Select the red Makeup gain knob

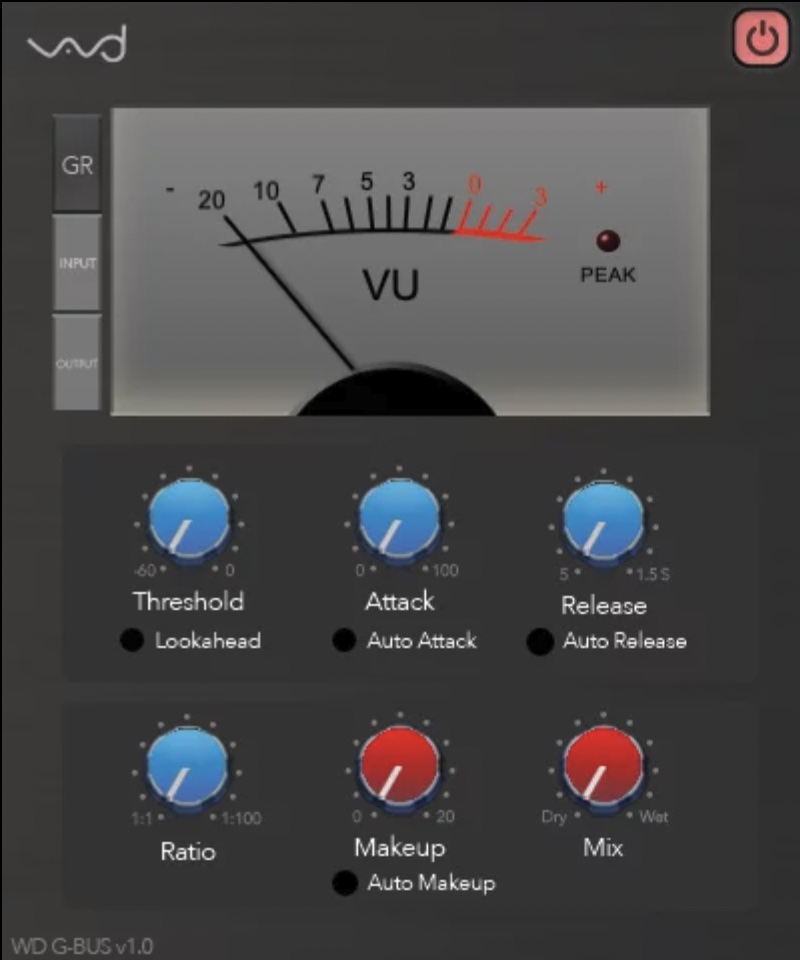click(x=398, y=768)
